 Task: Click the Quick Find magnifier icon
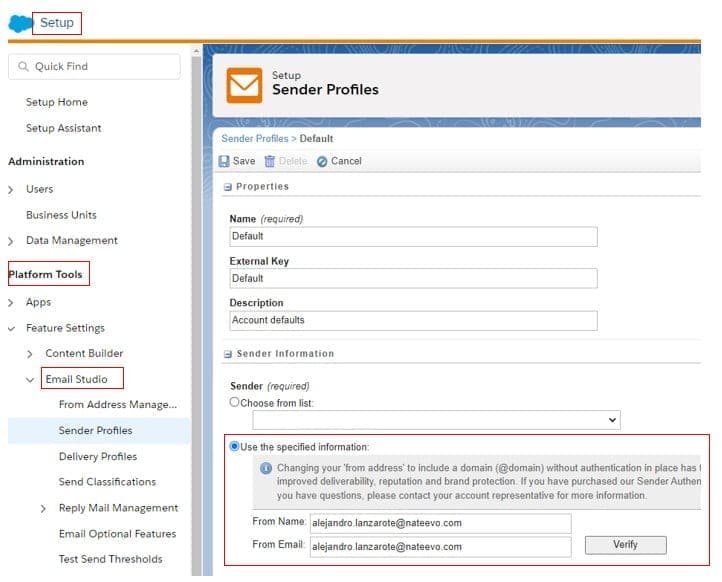point(22,67)
